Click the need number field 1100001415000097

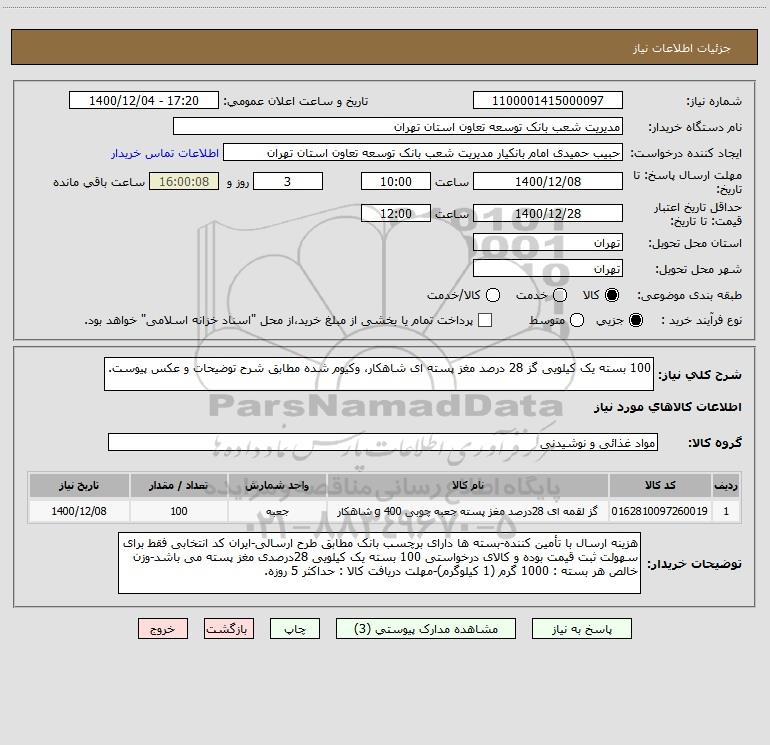(x=548, y=101)
